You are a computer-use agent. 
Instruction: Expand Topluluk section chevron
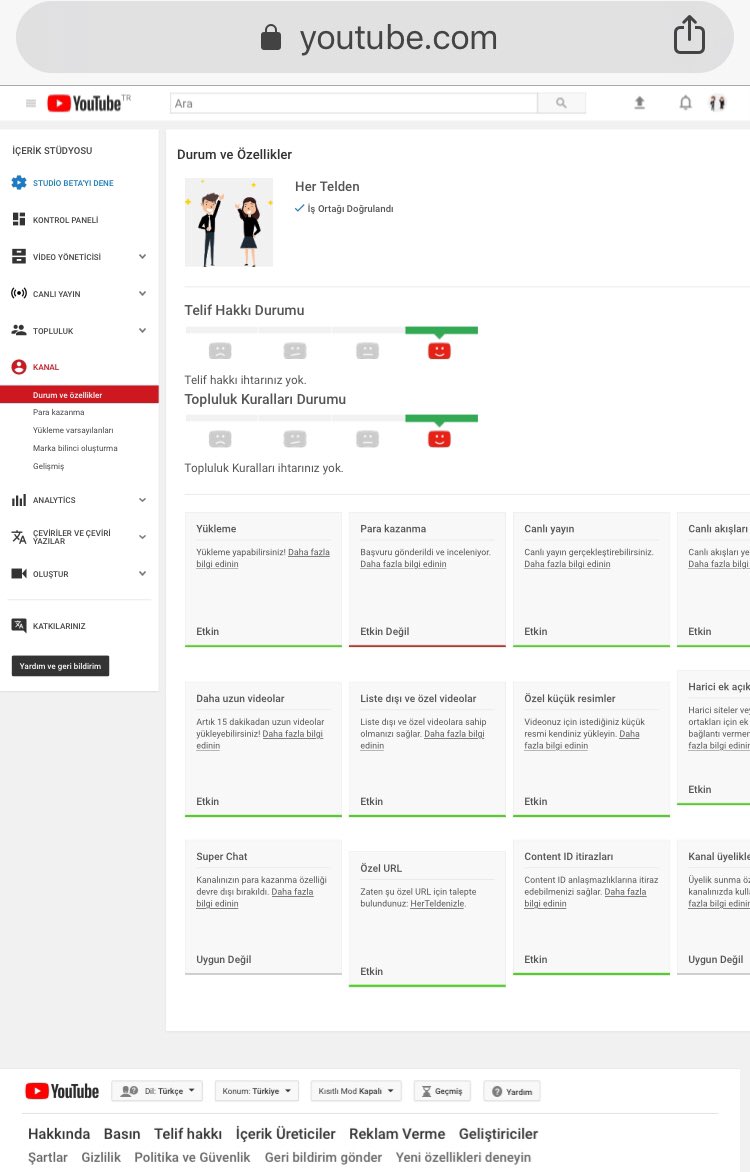pyautogui.click(x=142, y=330)
